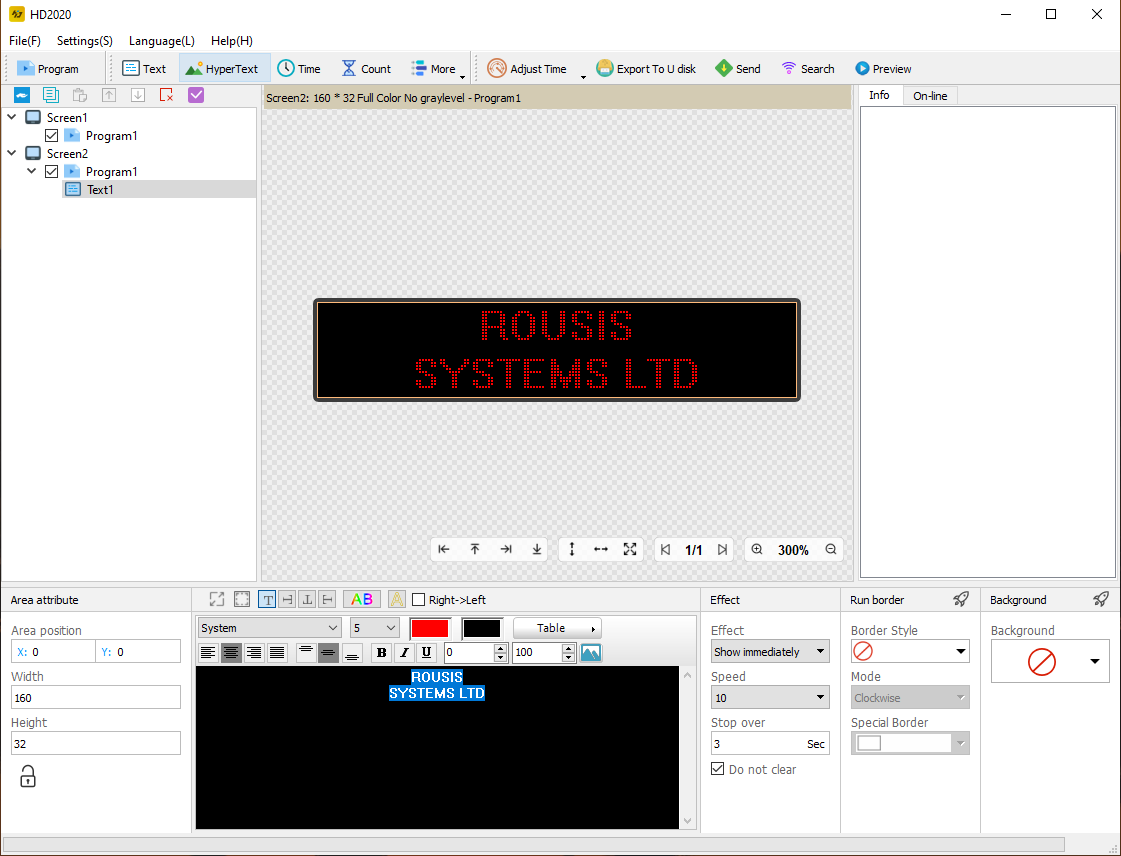The height and width of the screenshot is (856, 1121).
Task: Add a Text area from toolbar
Action: click(144, 69)
